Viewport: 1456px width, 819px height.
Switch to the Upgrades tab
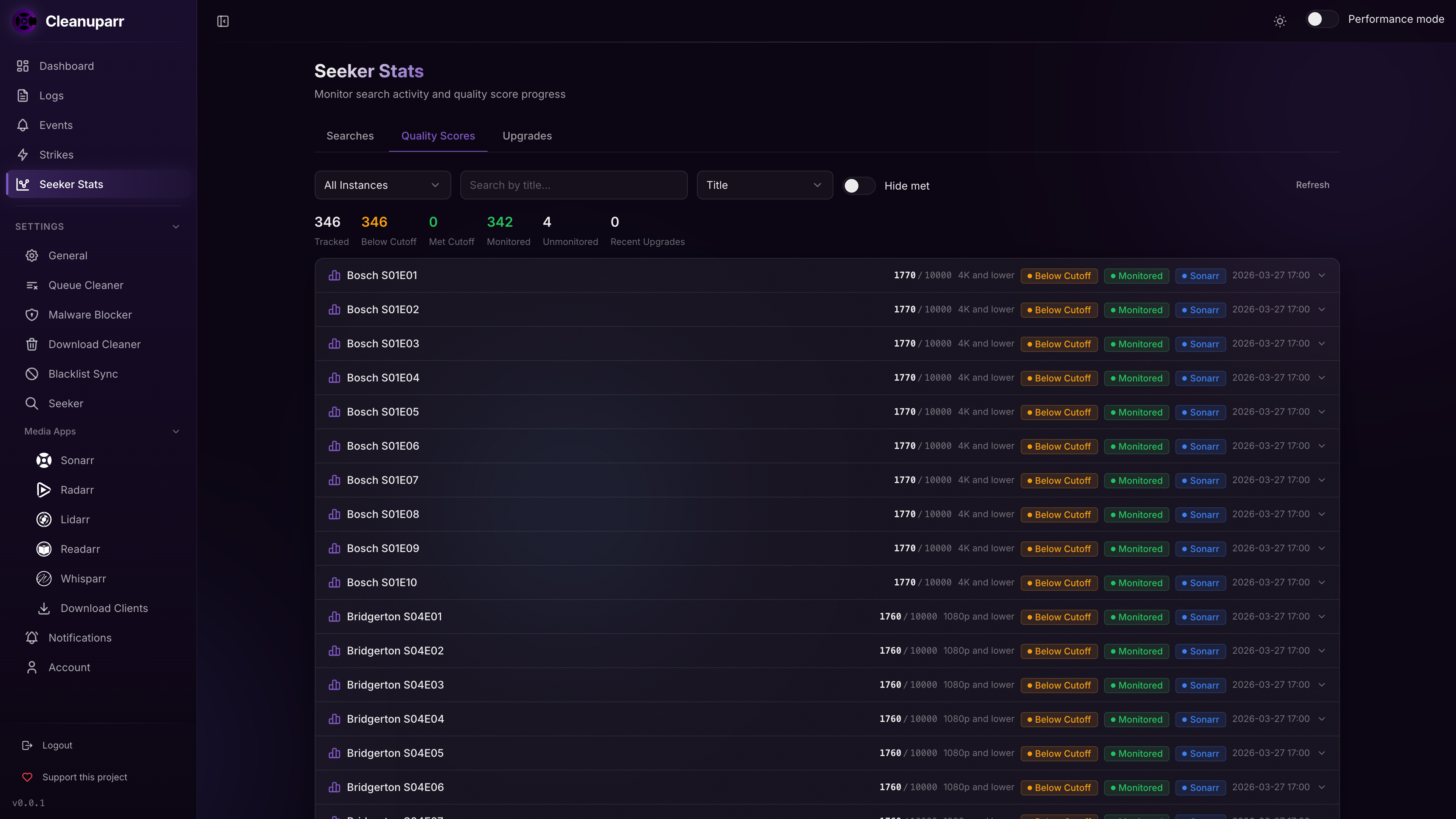527,136
